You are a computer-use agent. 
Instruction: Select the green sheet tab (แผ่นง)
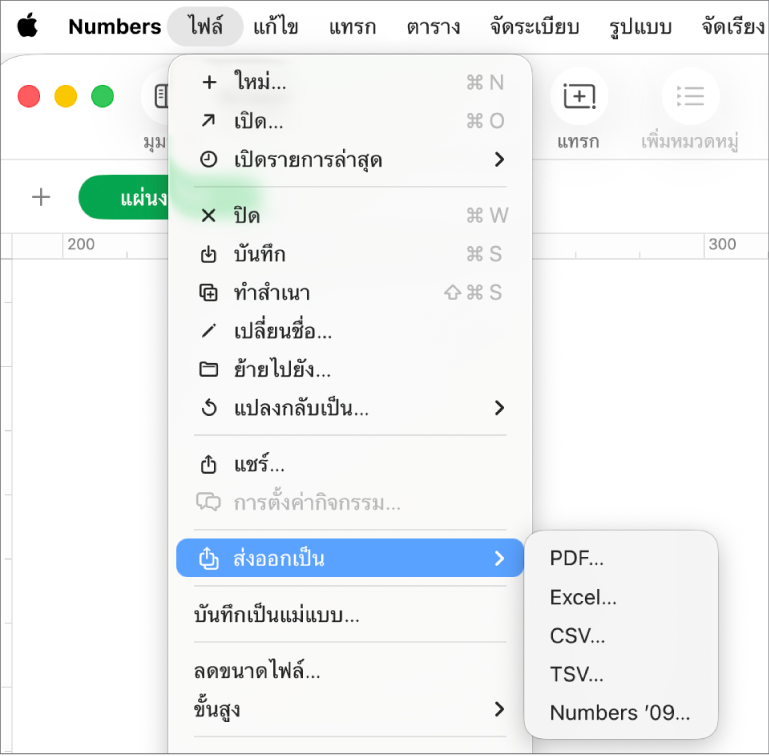point(124,197)
